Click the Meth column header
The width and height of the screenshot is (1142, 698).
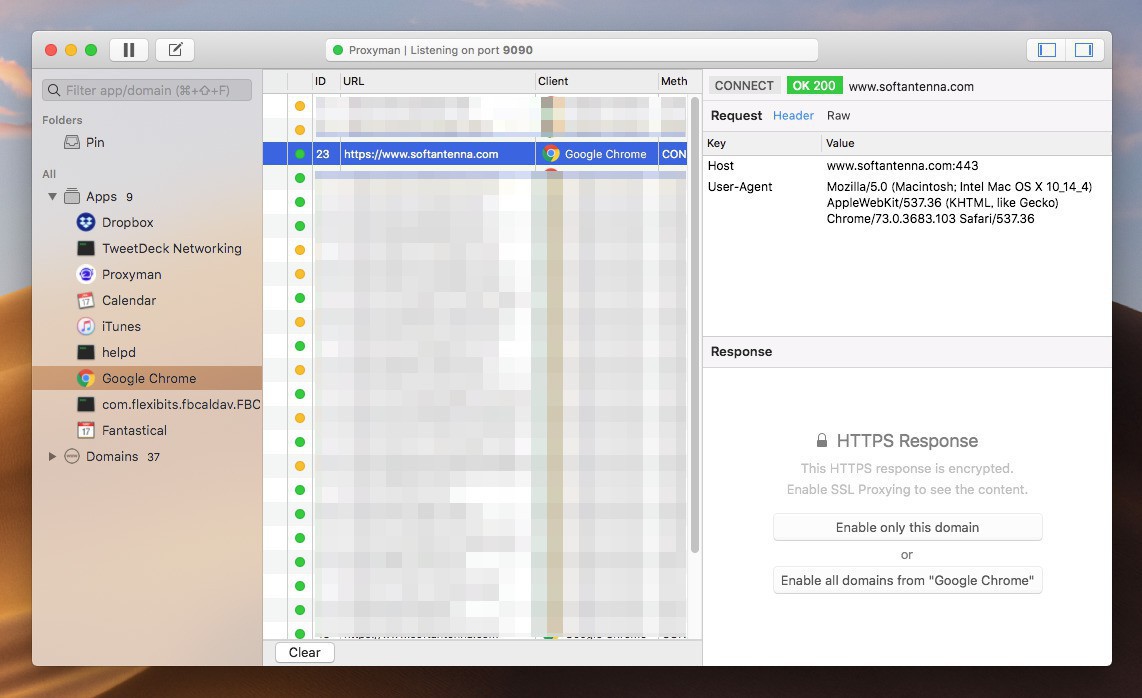674,81
